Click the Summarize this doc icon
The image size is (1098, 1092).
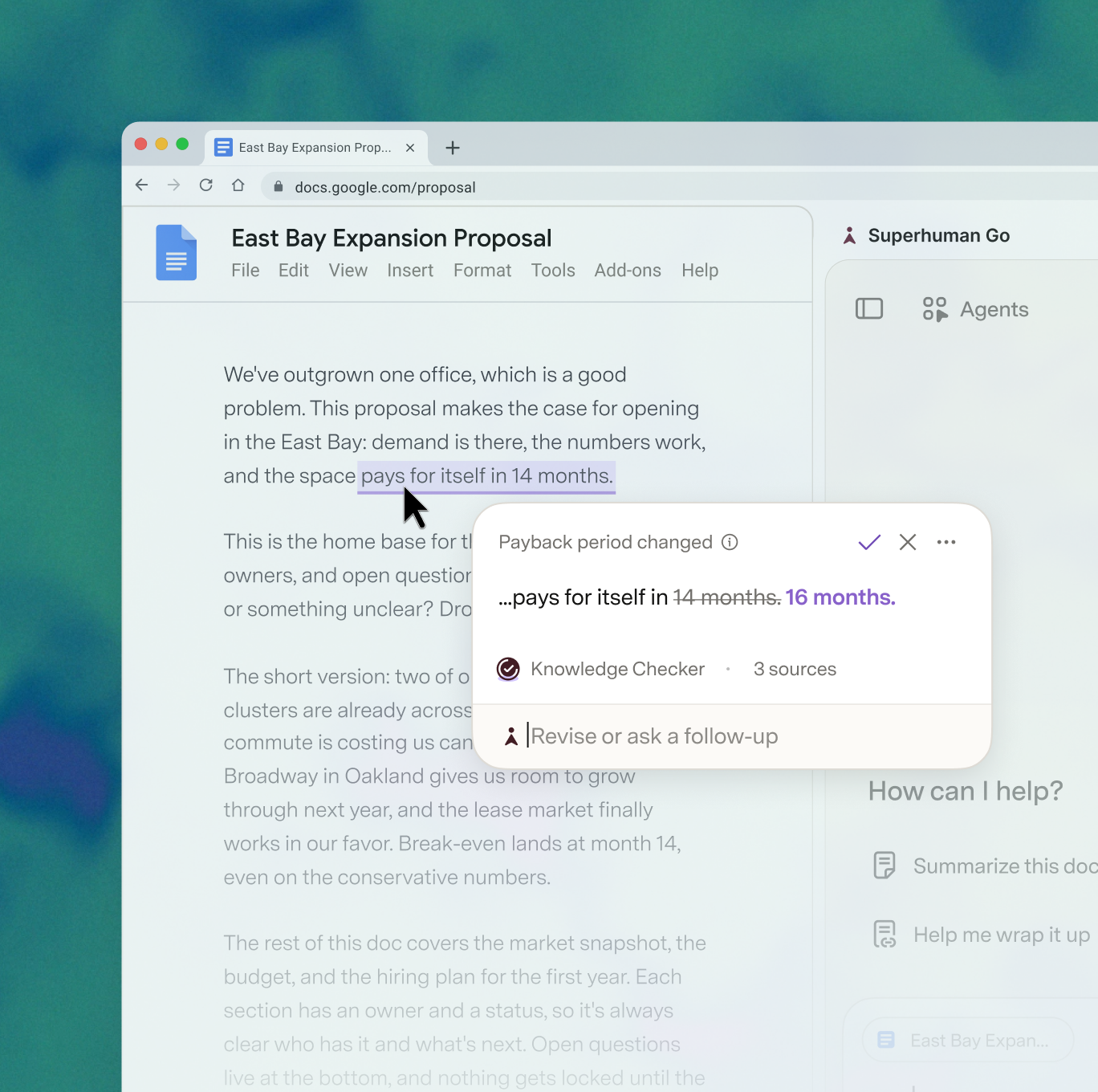885,865
